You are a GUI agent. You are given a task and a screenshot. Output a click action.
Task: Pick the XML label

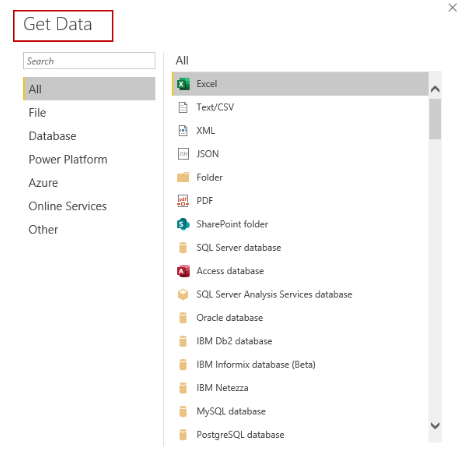click(x=206, y=131)
